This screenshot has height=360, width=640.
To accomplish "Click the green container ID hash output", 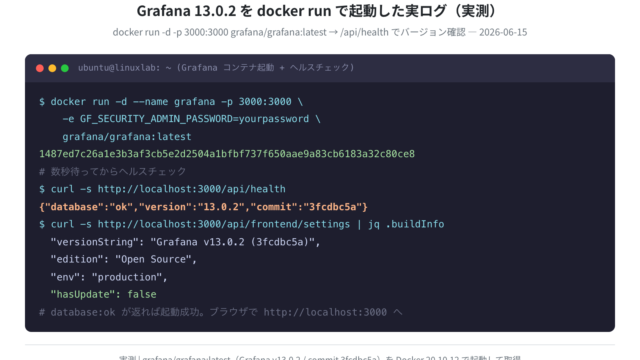I will (x=227, y=154).
